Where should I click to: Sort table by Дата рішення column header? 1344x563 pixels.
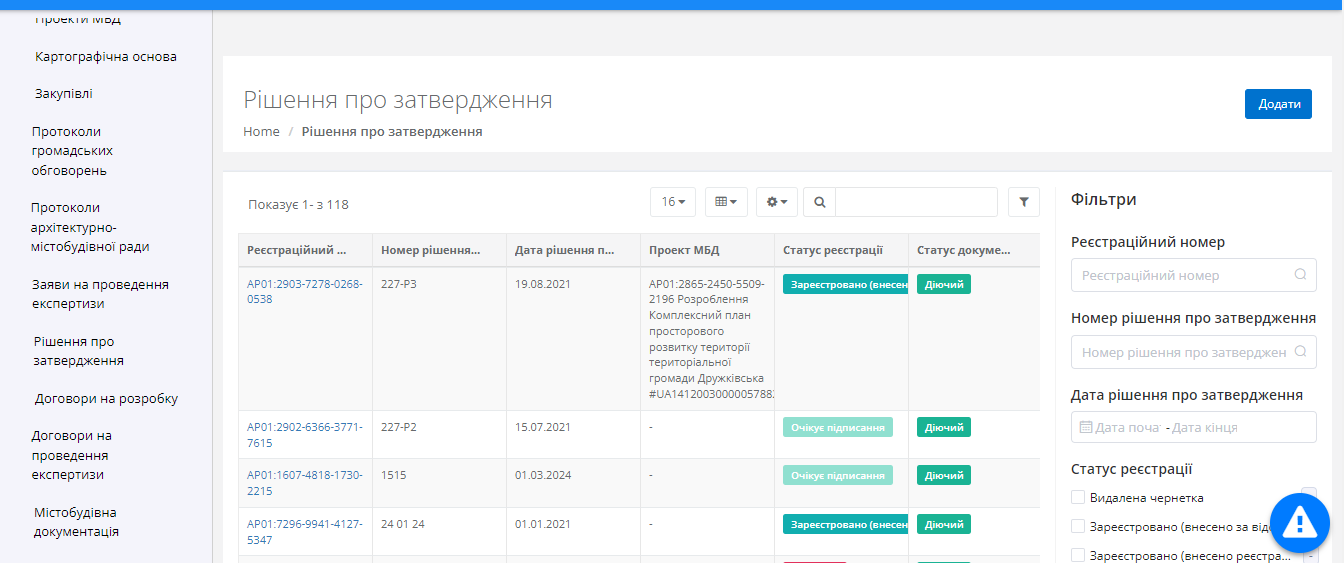coord(564,250)
